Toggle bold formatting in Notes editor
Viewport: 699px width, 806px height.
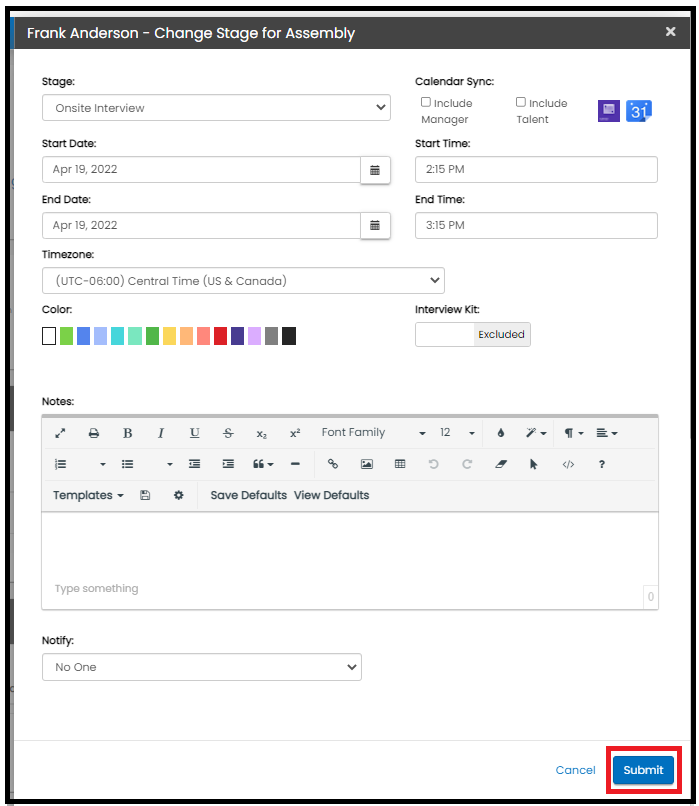click(127, 433)
